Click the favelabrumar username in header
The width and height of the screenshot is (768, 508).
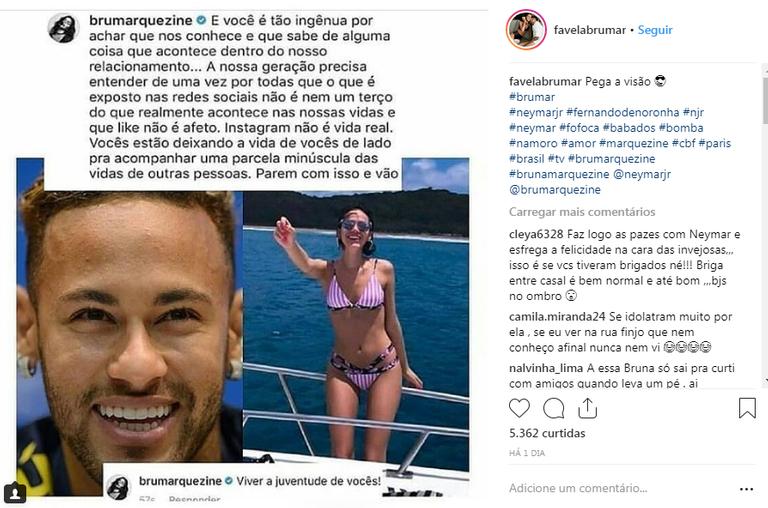point(590,30)
